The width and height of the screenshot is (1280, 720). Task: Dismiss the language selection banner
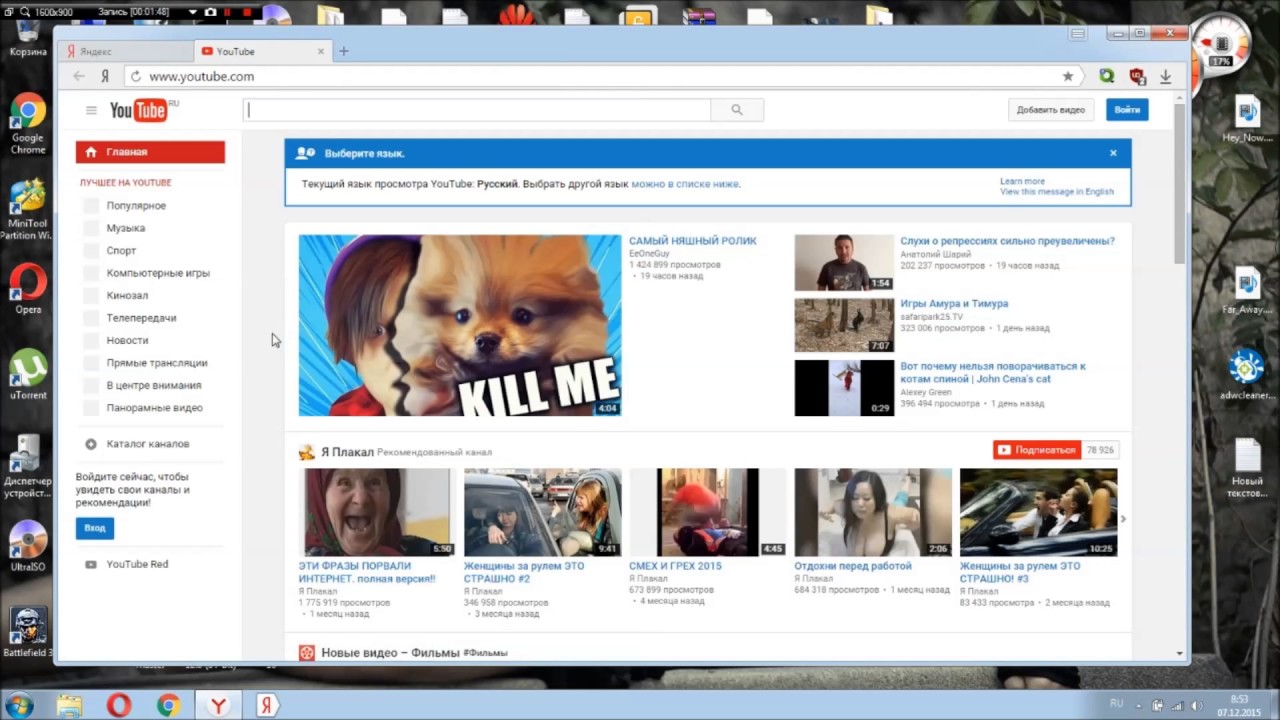point(1113,153)
